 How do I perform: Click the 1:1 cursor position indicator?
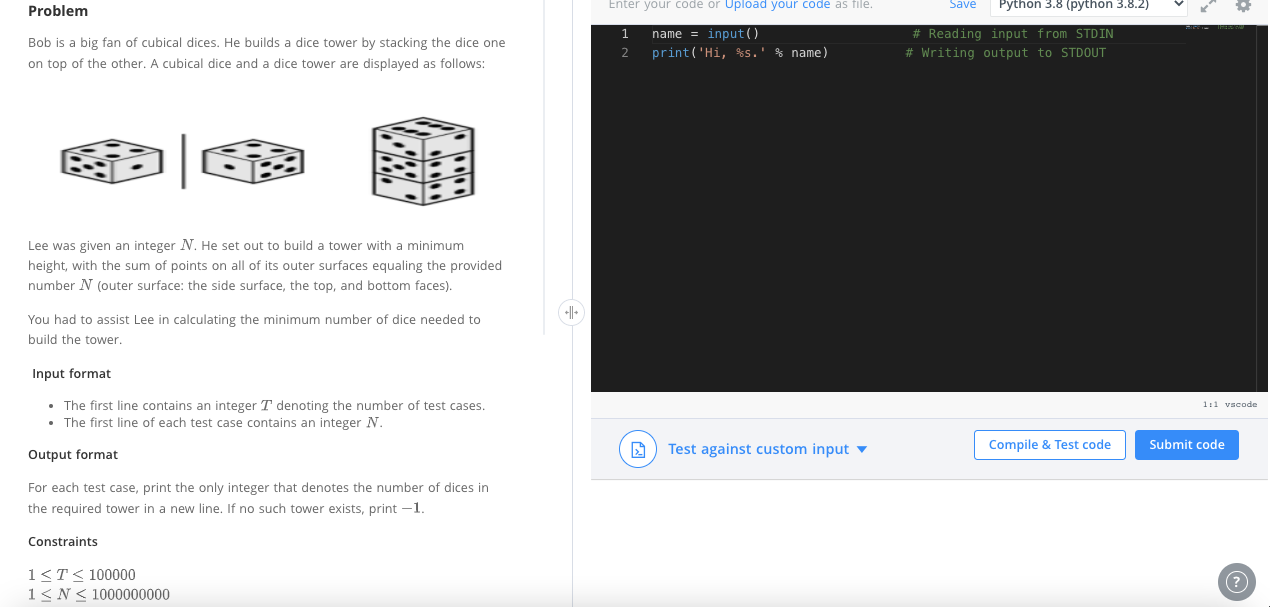point(1208,404)
